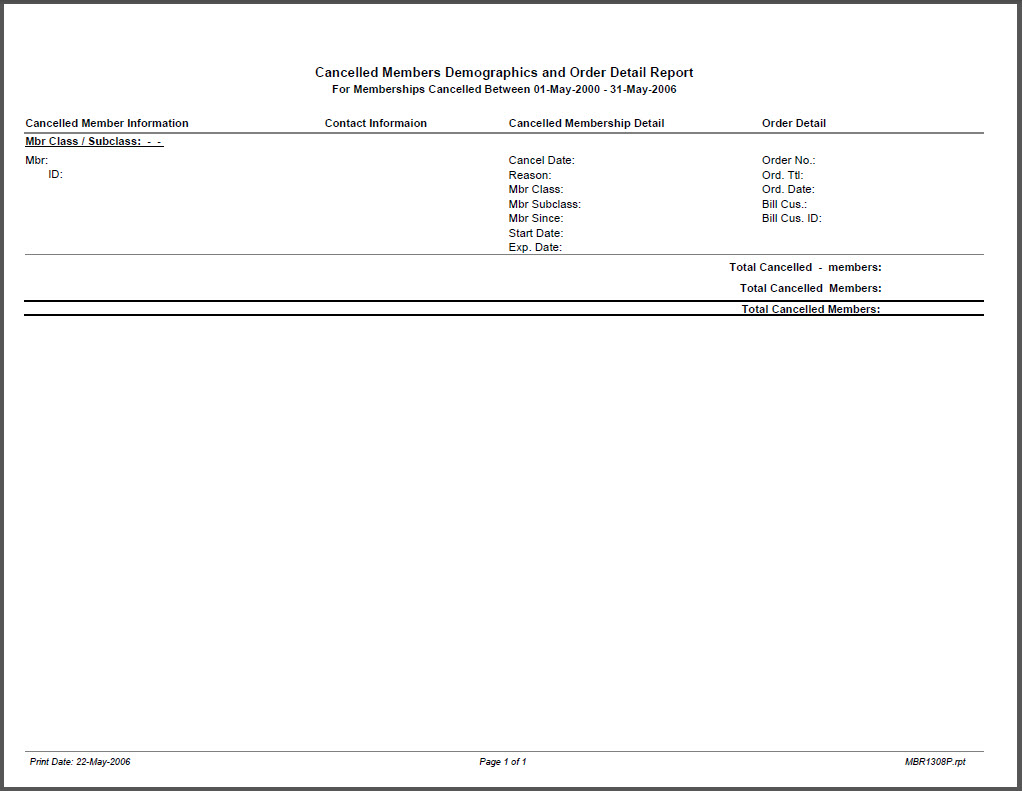Select the Mbr Subclass field label

(x=544, y=204)
